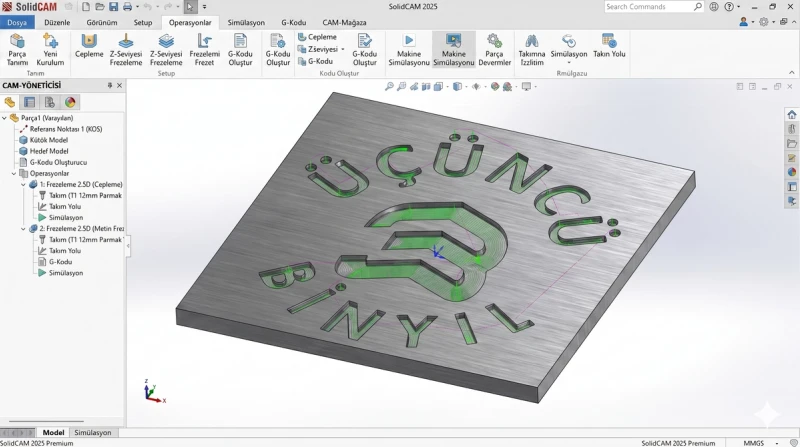Collapse operation 1: Frezeleme 2.5D (Cepleme)
This screenshot has width=800, height=447.
tap(23, 184)
